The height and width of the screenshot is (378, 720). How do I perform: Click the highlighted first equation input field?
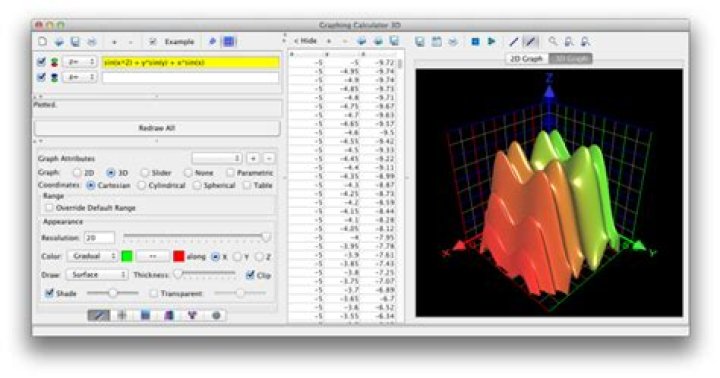(x=190, y=62)
